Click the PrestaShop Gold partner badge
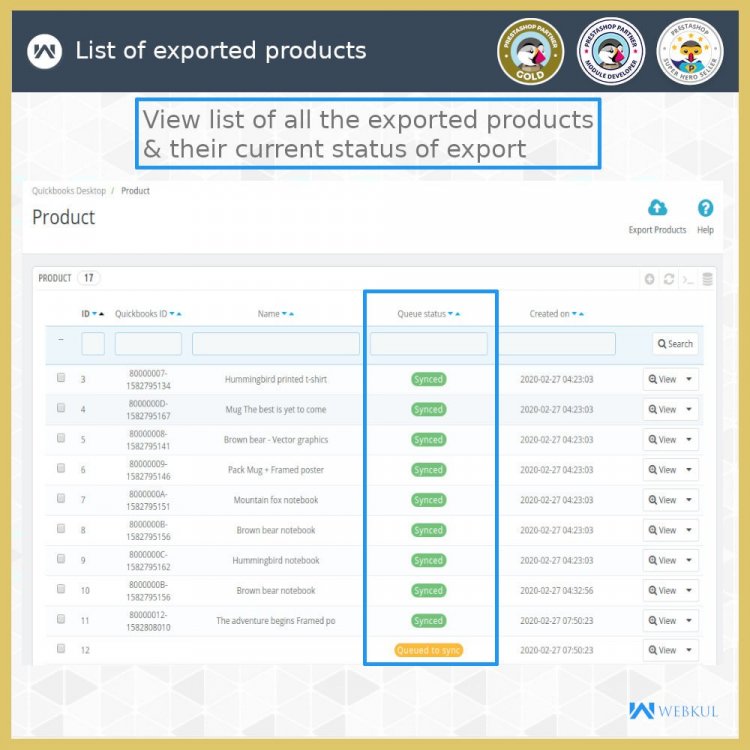The height and width of the screenshot is (750, 750). pyautogui.click(x=530, y=52)
